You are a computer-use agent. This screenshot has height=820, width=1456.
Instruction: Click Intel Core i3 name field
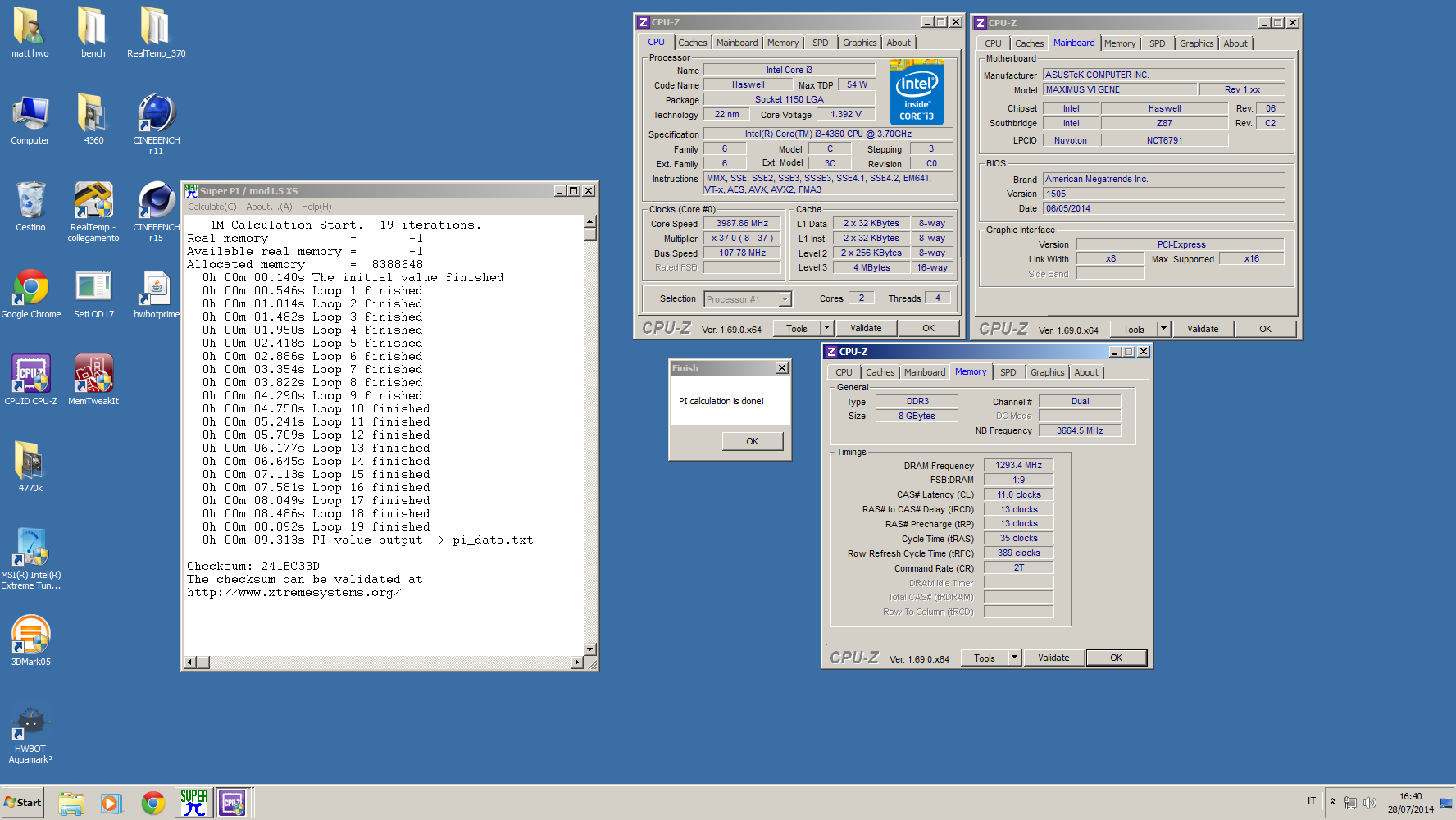(789, 70)
